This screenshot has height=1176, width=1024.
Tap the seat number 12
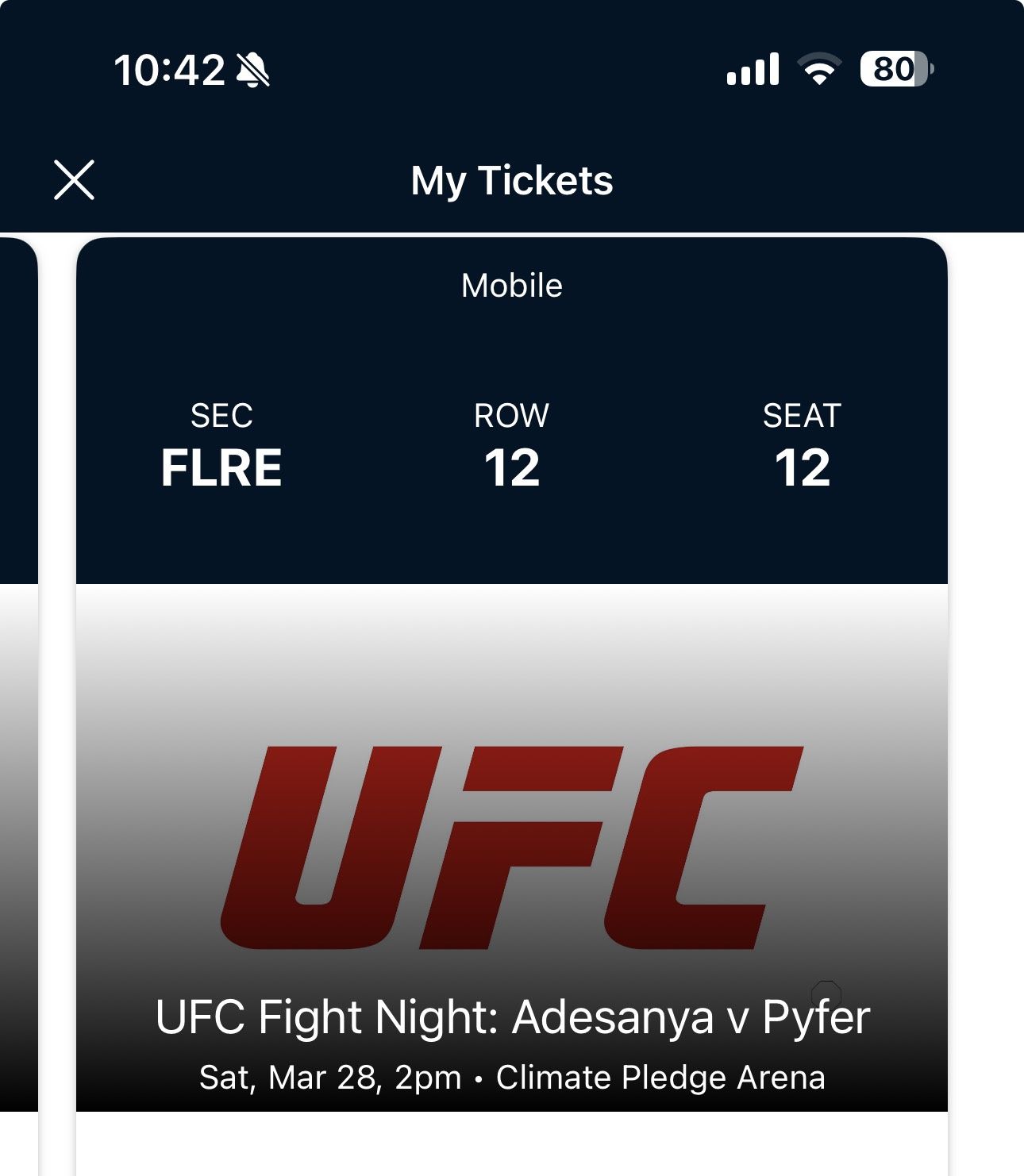[803, 467]
